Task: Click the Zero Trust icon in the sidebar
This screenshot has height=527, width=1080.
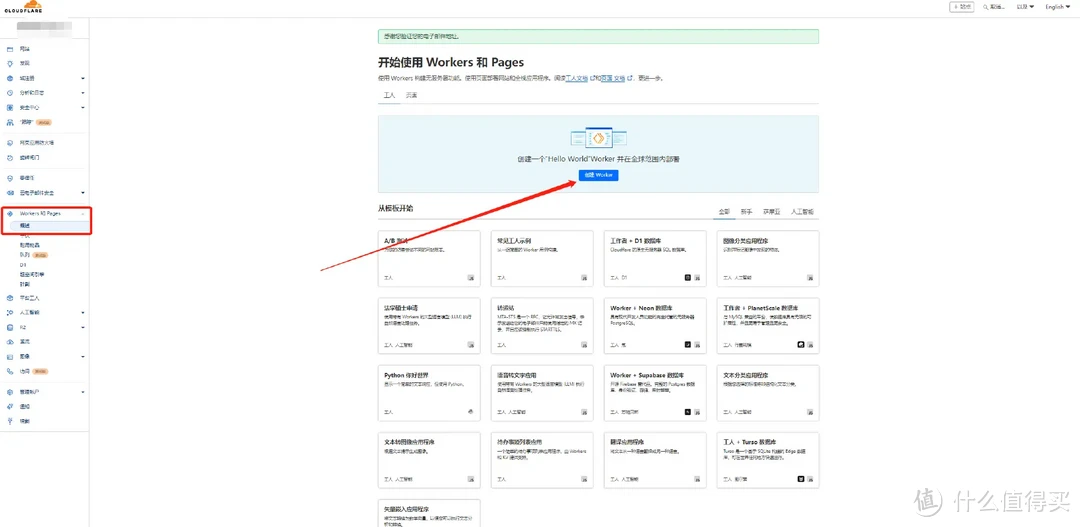Action: [x=10, y=178]
